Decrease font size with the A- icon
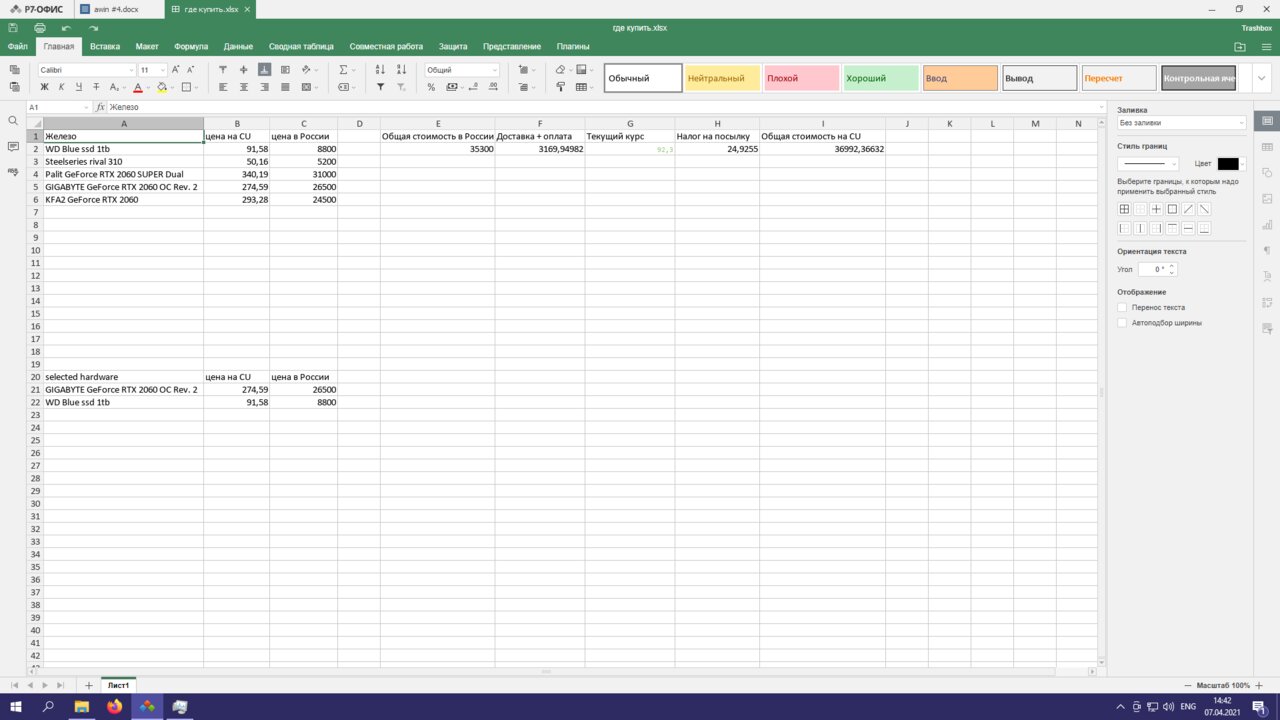Screen dimensions: 1280x720 pyautogui.click(x=191, y=70)
